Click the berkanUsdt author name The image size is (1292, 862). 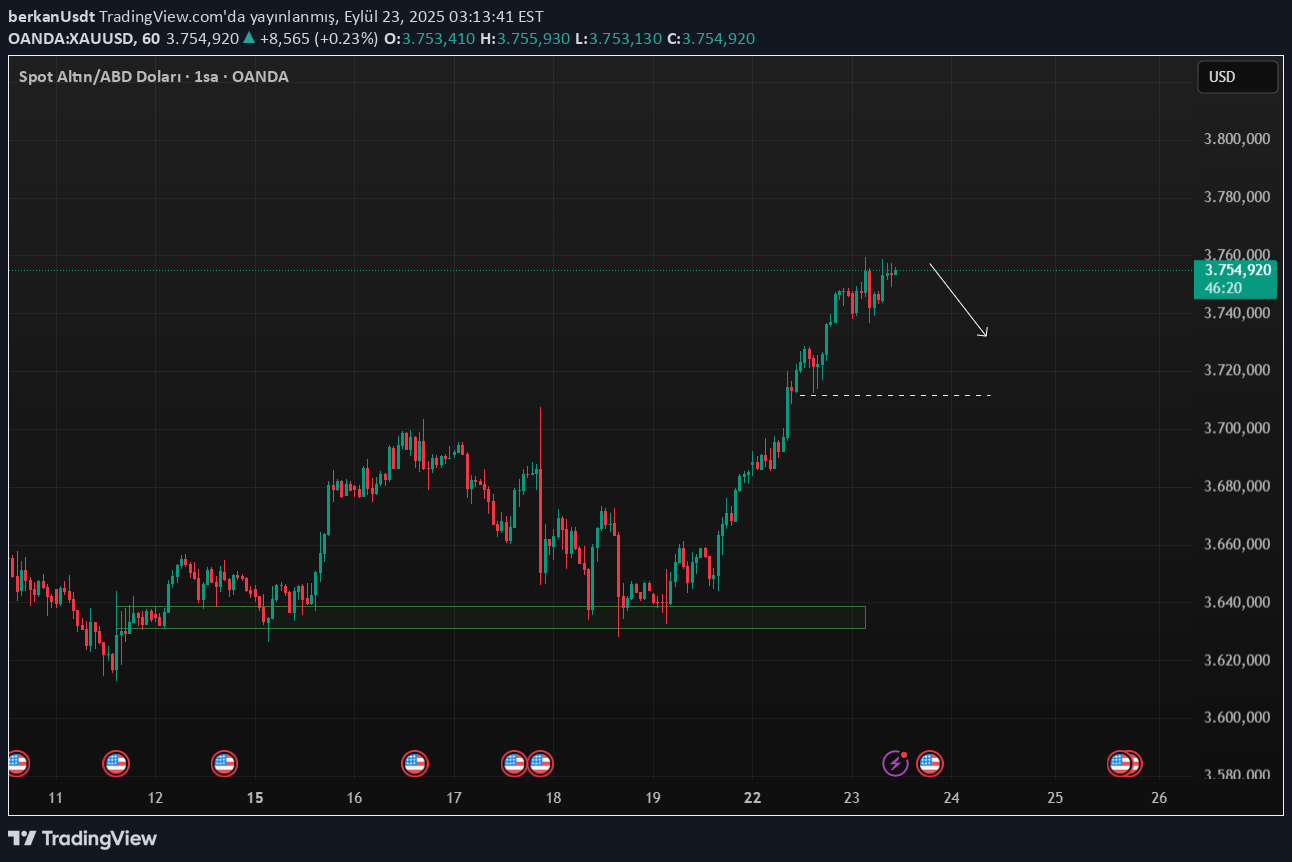pos(51,17)
